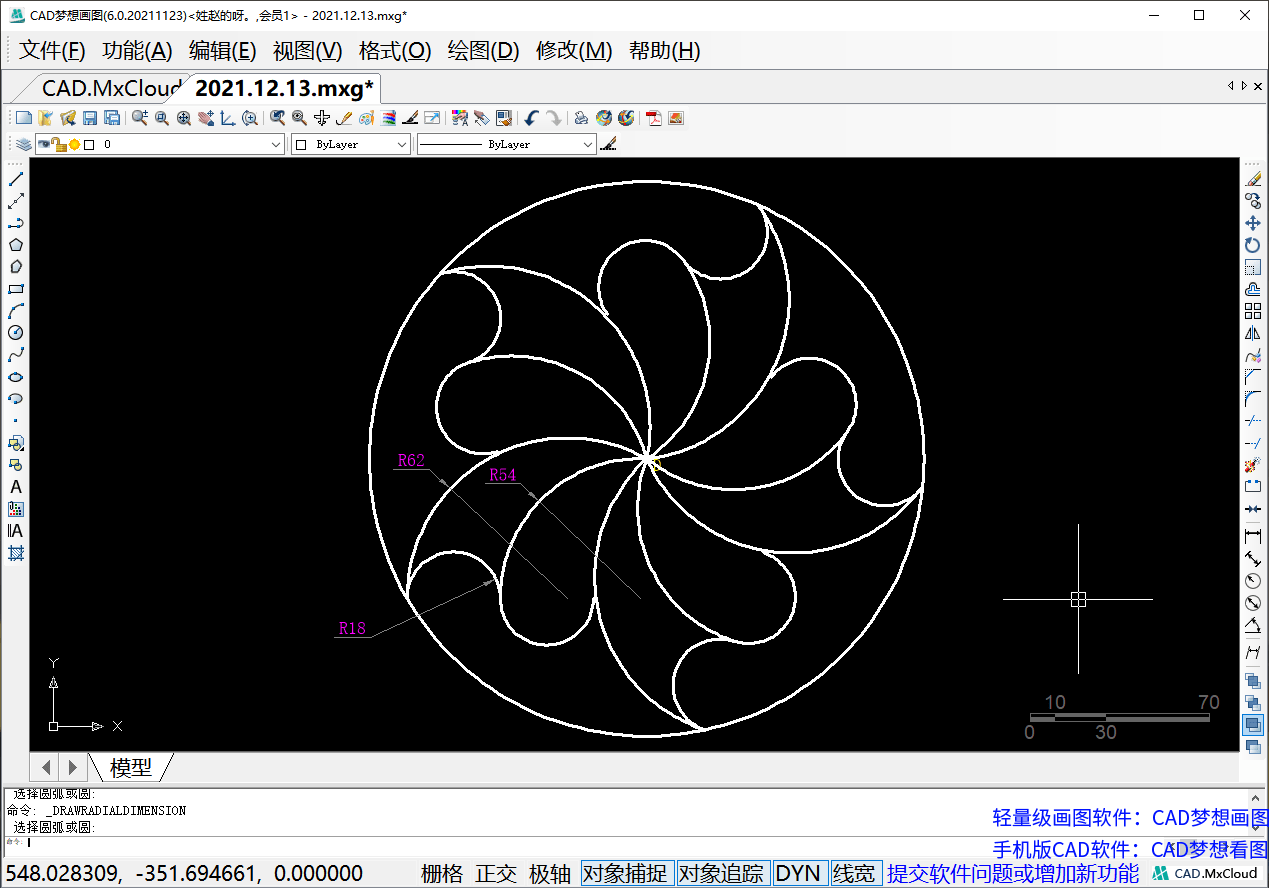Choose the Polygon drawing tool
This screenshot has width=1269, height=888.
click(16, 245)
